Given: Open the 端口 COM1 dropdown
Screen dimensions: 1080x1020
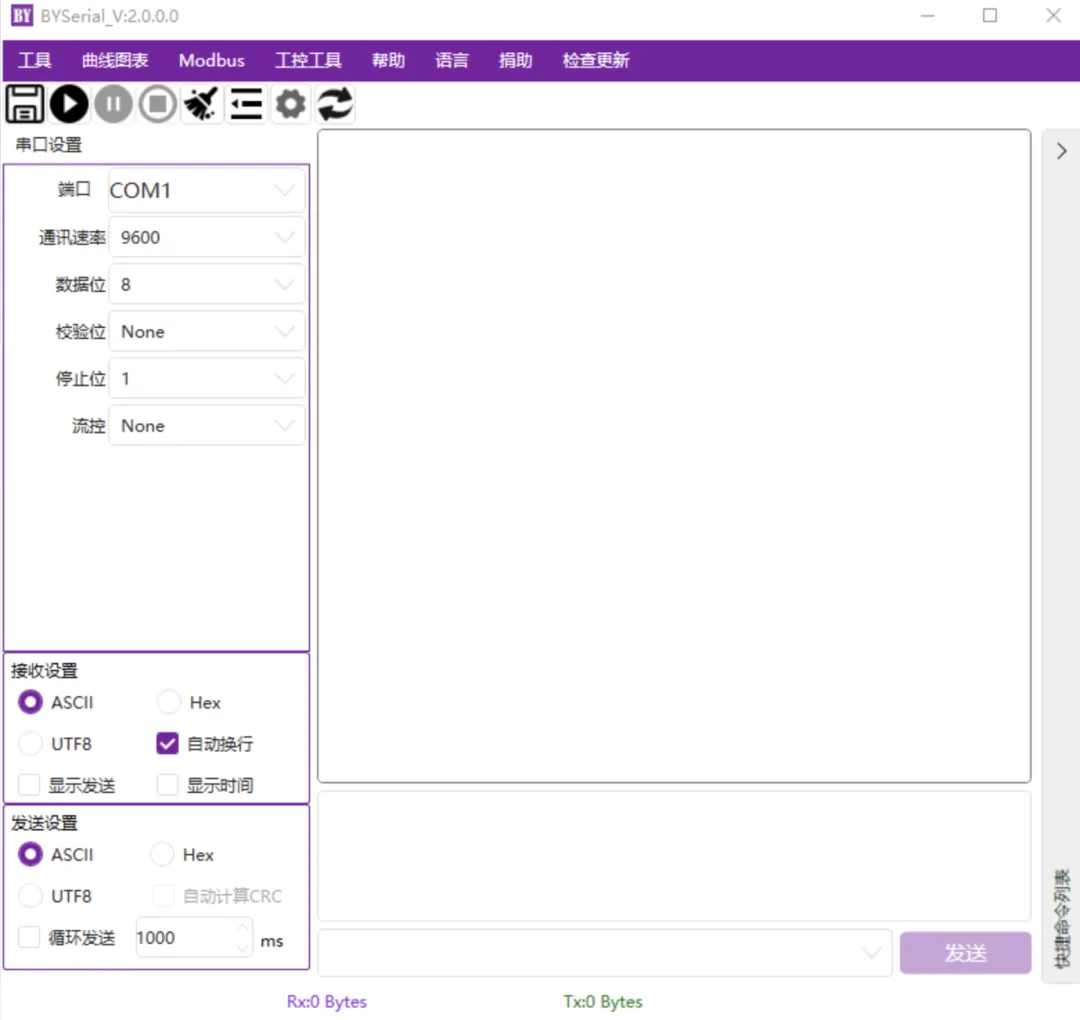Looking at the screenshot, I should tap(207, 190).
